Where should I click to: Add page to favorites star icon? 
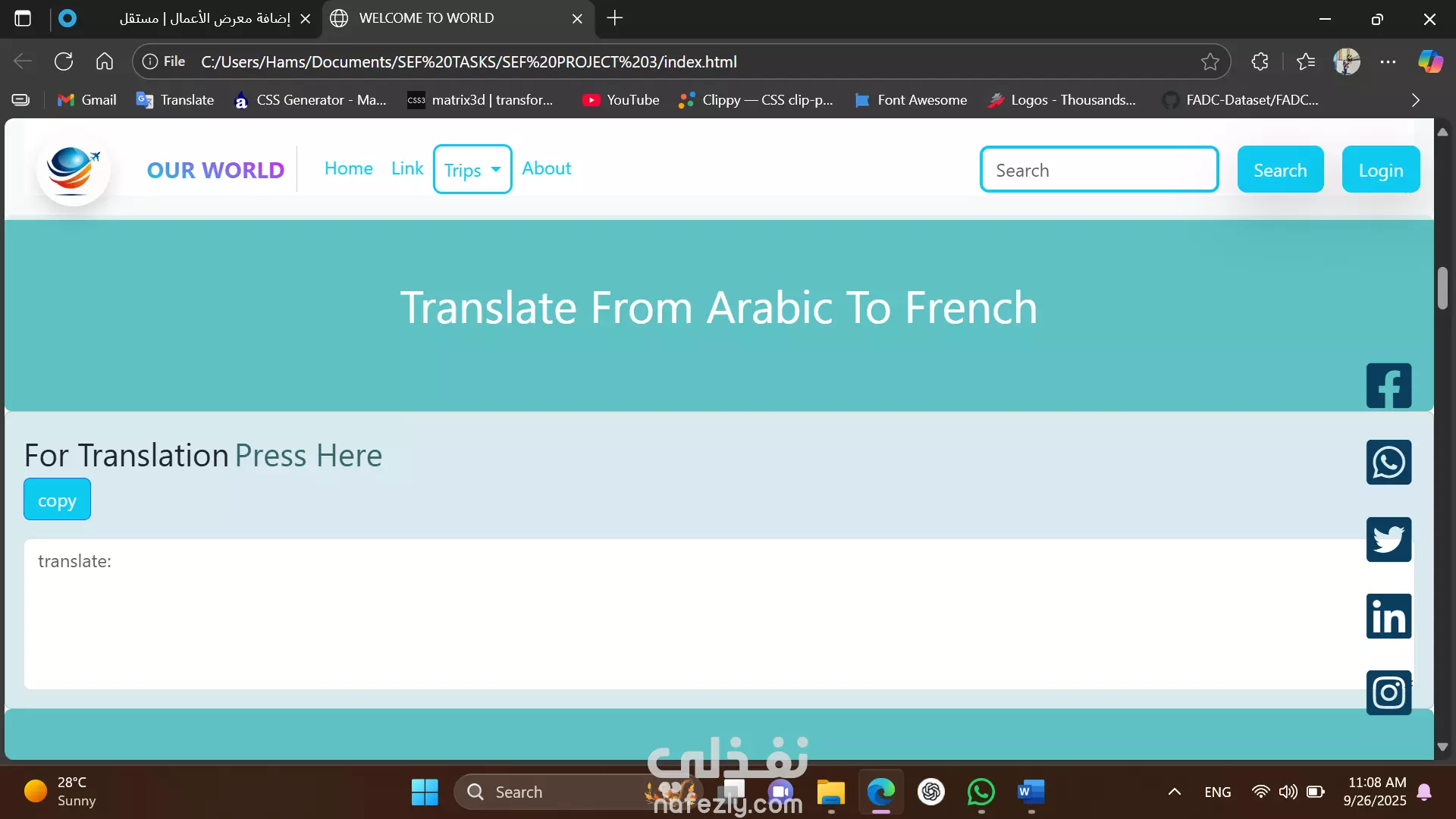tap(1210, 62)
